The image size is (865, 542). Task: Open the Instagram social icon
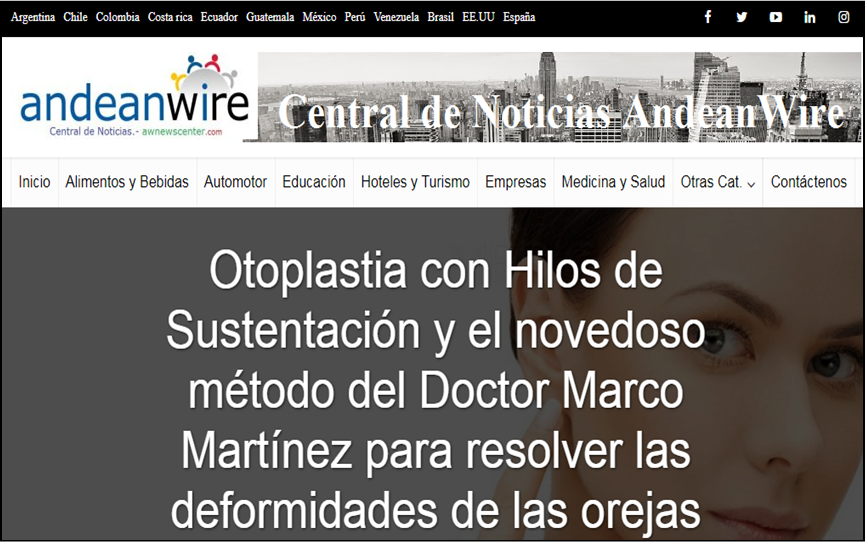(x=843, y=17)
